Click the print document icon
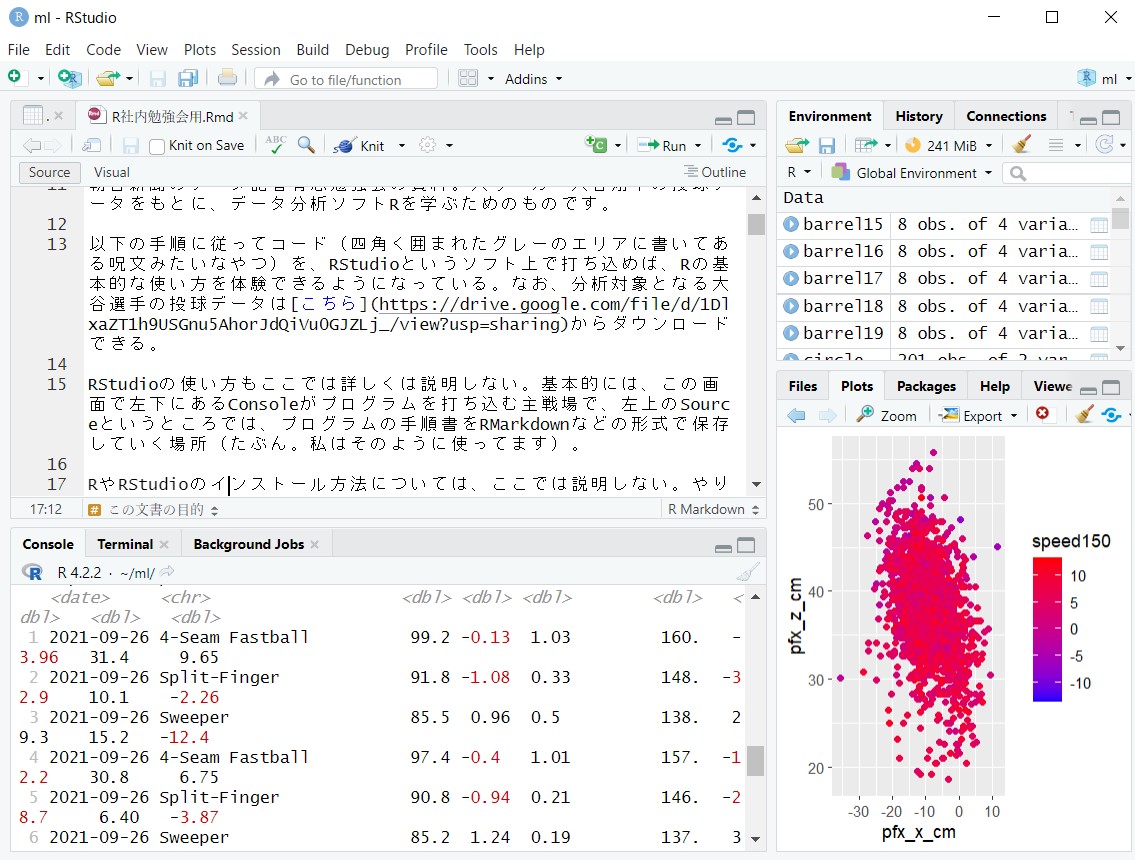The image size is (1135, 860). click(227, 77)
